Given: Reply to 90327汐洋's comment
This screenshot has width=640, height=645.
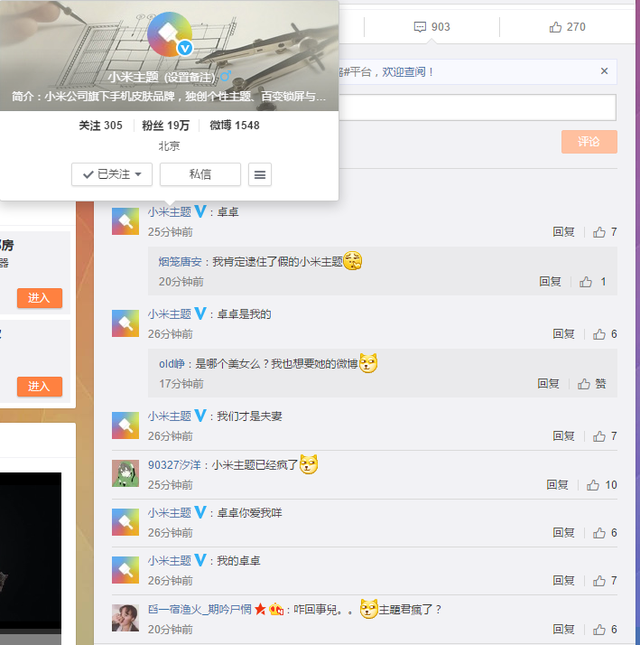Looking at the screenshot, I should click(x=557, y=485).
